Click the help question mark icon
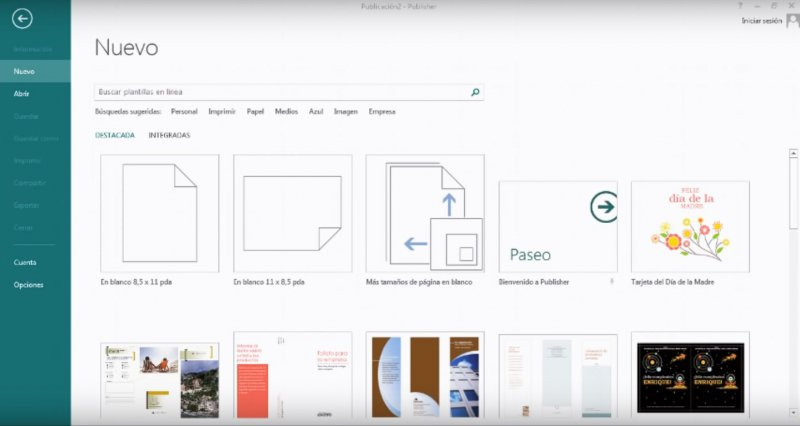800x426 pixels. pos(740,6)
